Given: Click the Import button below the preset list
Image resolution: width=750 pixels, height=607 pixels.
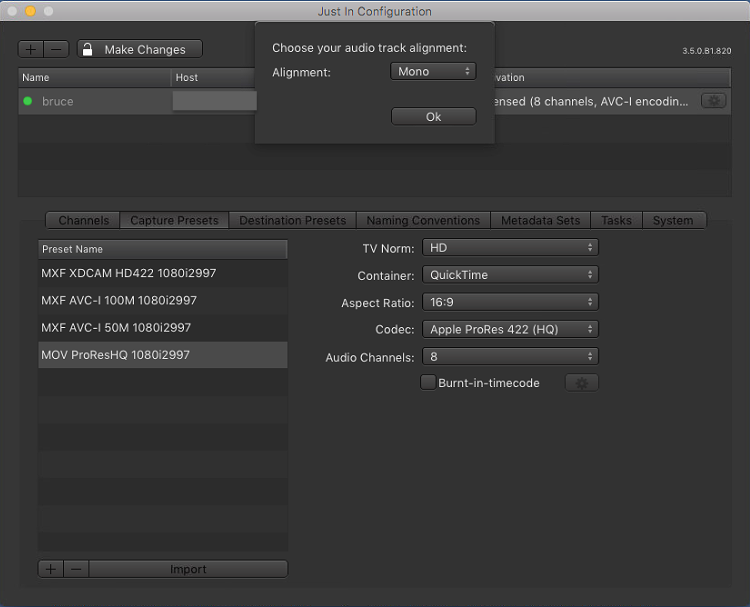Looking at the screenshot, I should pyautogui.click(x=188, y=569).
